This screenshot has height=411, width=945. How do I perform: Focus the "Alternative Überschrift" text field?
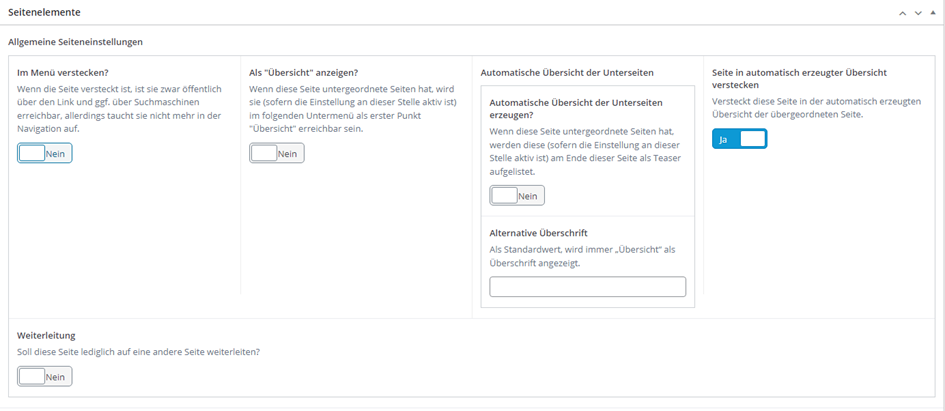pos(587,287)
